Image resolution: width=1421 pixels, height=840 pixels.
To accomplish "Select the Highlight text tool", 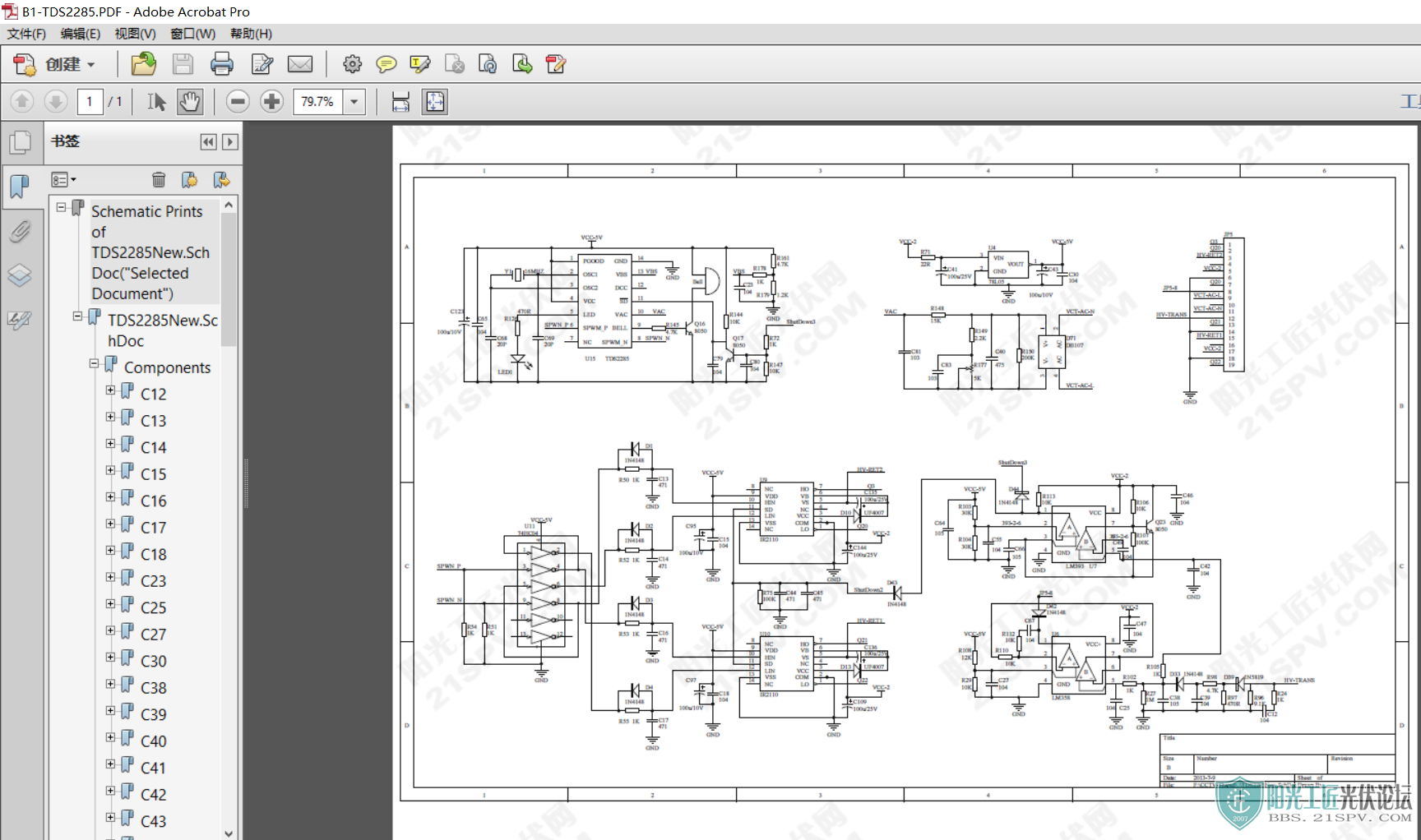I will (419, 64).
